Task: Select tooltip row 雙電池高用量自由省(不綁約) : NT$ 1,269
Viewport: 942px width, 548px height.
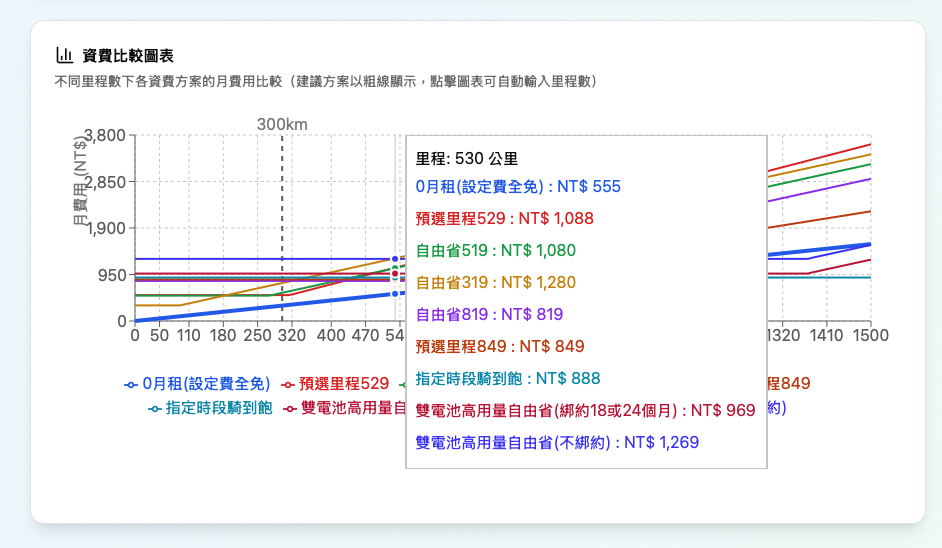Action: [557, 443]
